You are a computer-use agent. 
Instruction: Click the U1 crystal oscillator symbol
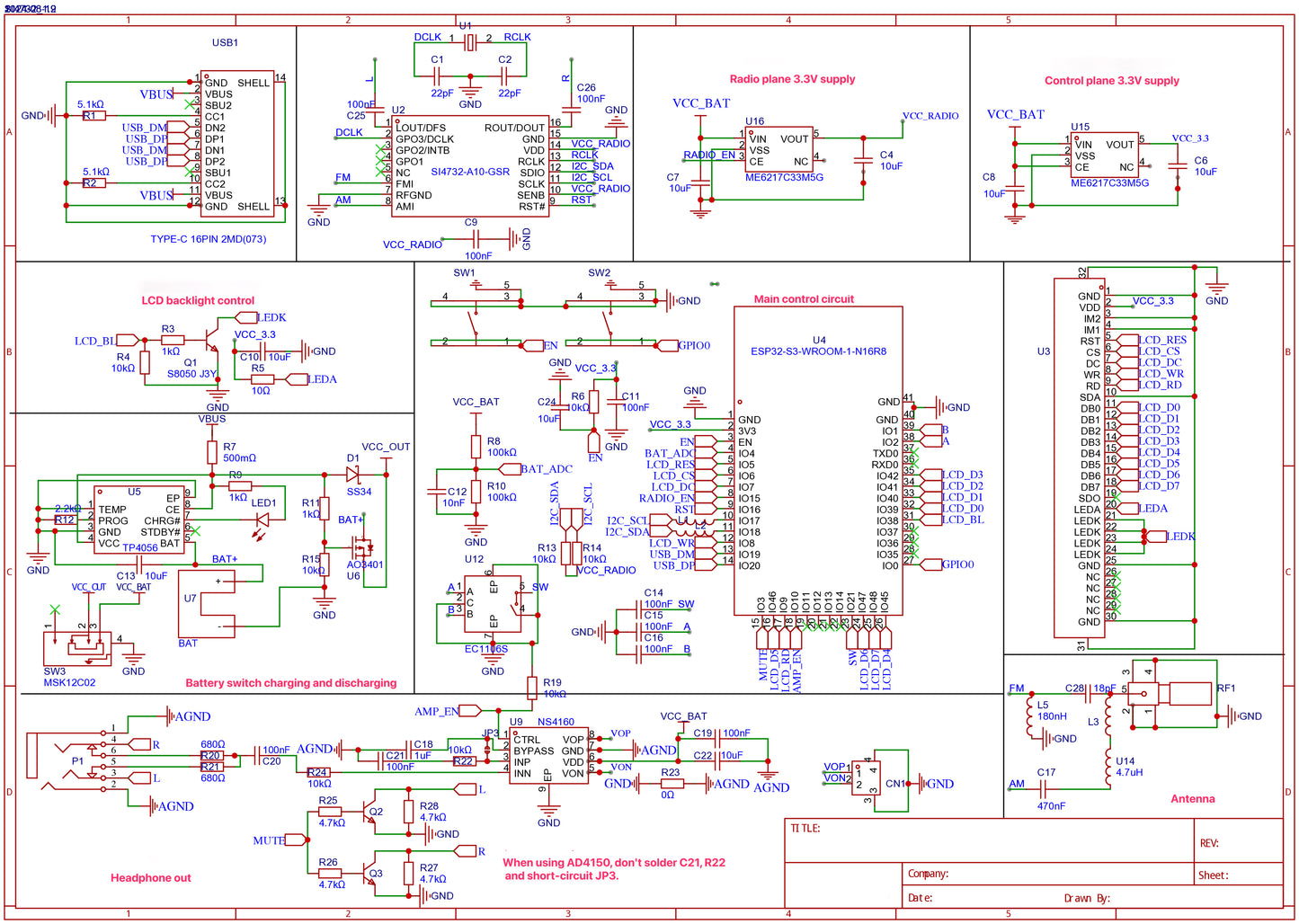coord(468,40)
